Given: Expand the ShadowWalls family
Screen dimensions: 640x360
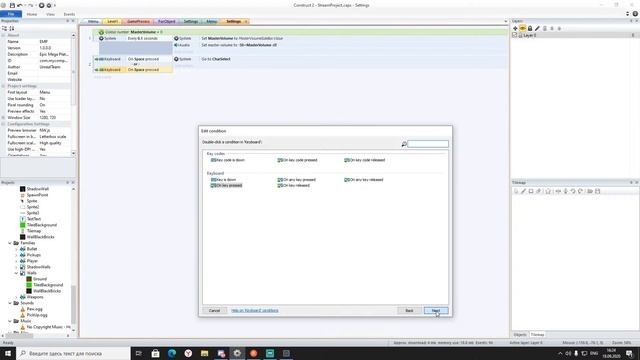Looking at the screenshot, I should click(17, 267).
